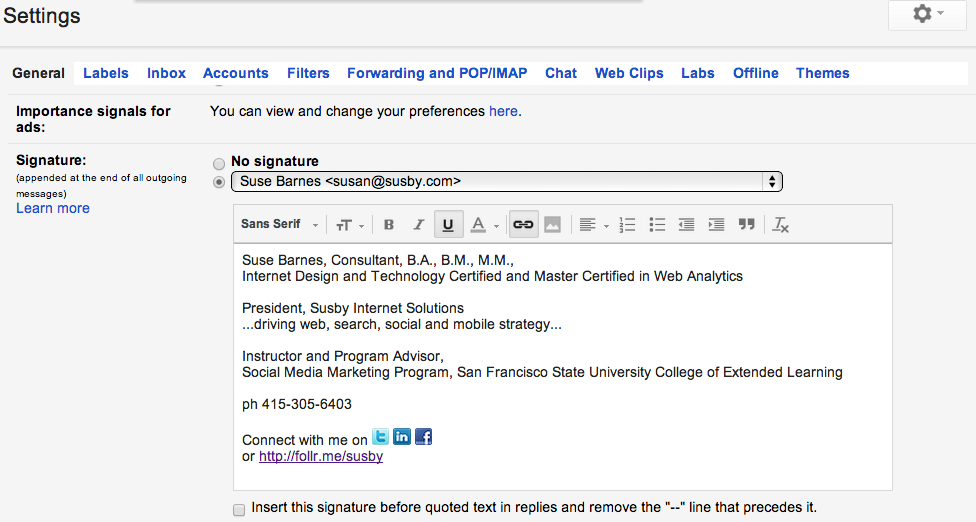
Task: Increase indent in the signature editor
Action: click(716, 225)
